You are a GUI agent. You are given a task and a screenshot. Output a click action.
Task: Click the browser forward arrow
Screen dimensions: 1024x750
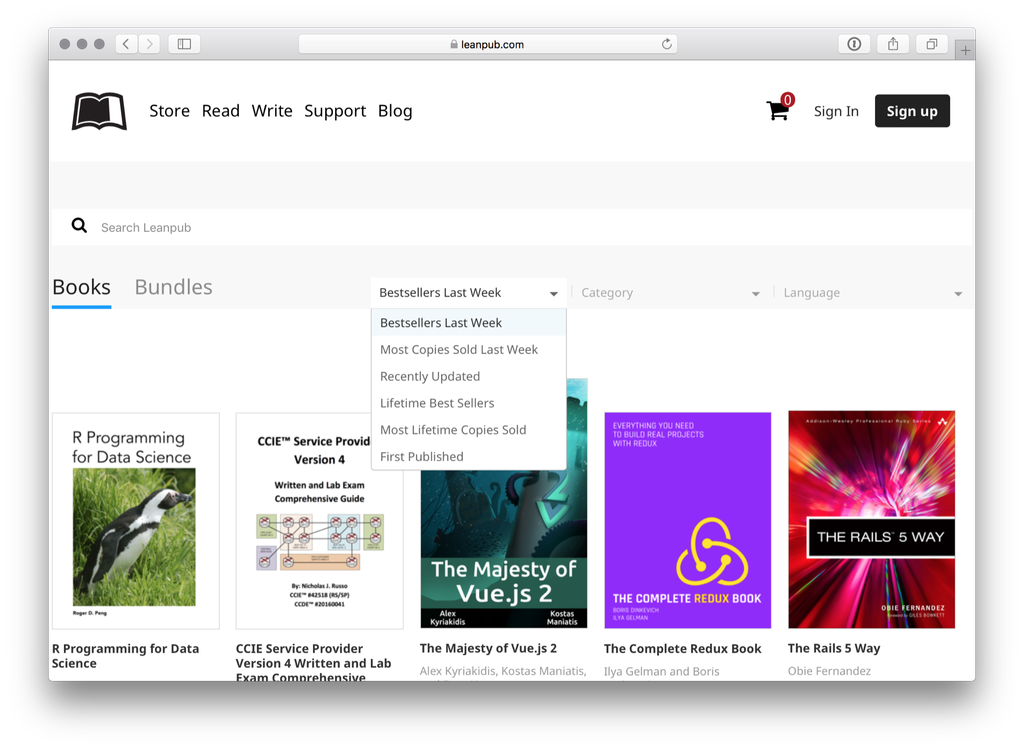click(x=148, y=44)
